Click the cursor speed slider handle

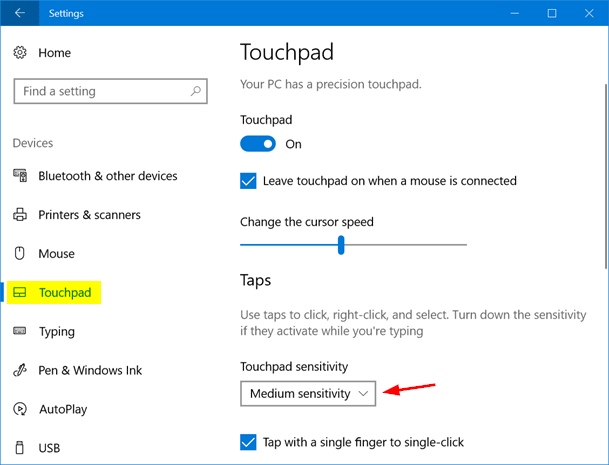click(x=341, y=244)
